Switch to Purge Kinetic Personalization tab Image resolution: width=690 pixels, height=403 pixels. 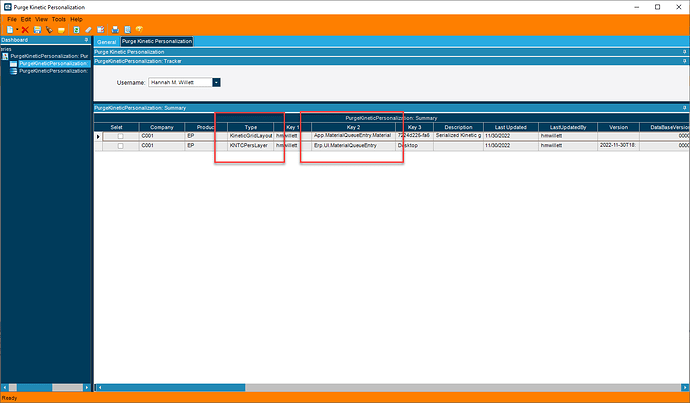pyautogui.click(x=157, y=41)
